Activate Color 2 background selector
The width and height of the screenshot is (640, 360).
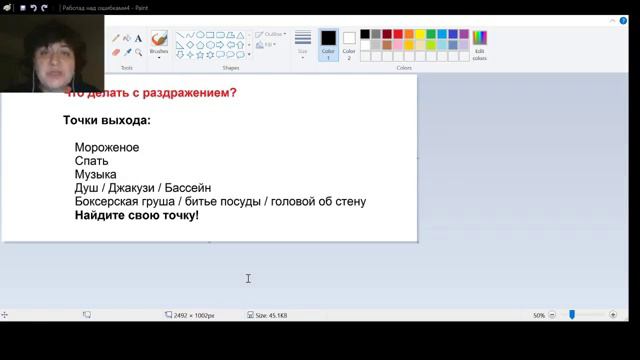coord(349,45)
